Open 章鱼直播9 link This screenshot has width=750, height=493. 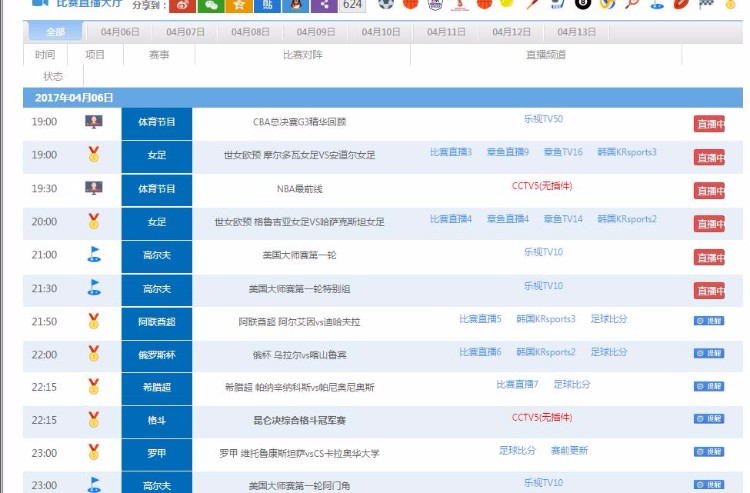coord(507,152)
